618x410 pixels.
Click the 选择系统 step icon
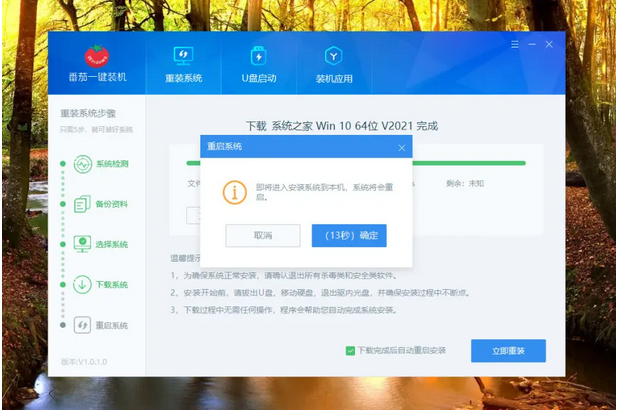82,244
